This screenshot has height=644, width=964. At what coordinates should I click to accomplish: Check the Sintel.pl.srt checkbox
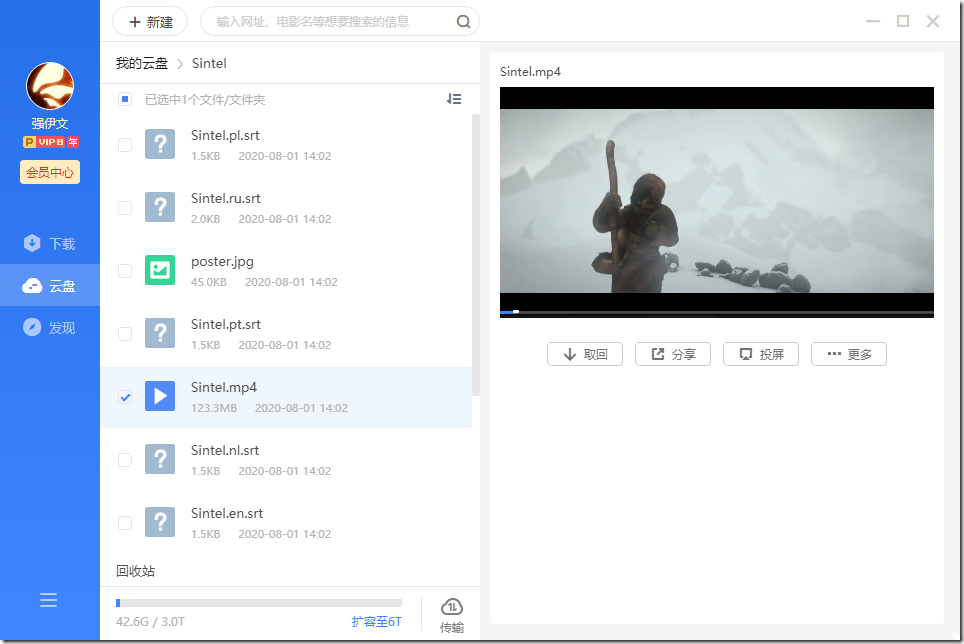click(125, 144)
